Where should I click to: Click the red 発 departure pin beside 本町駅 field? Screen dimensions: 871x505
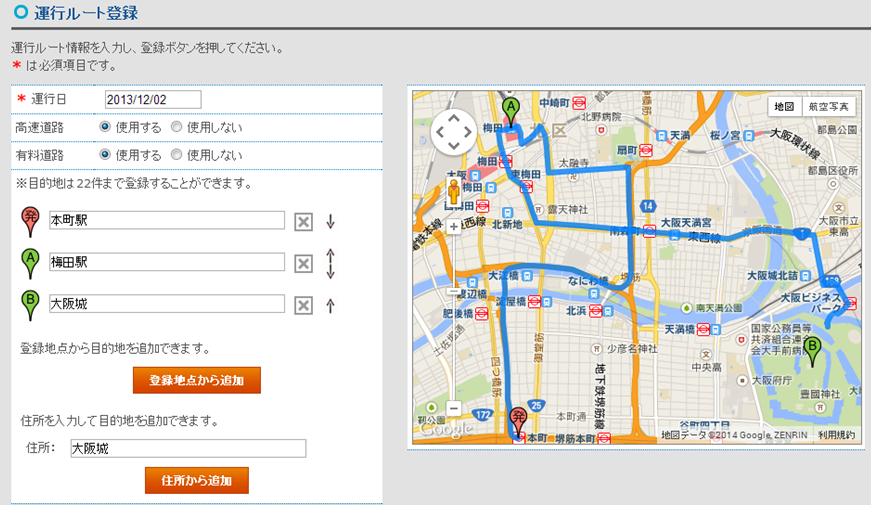(30, 221)
